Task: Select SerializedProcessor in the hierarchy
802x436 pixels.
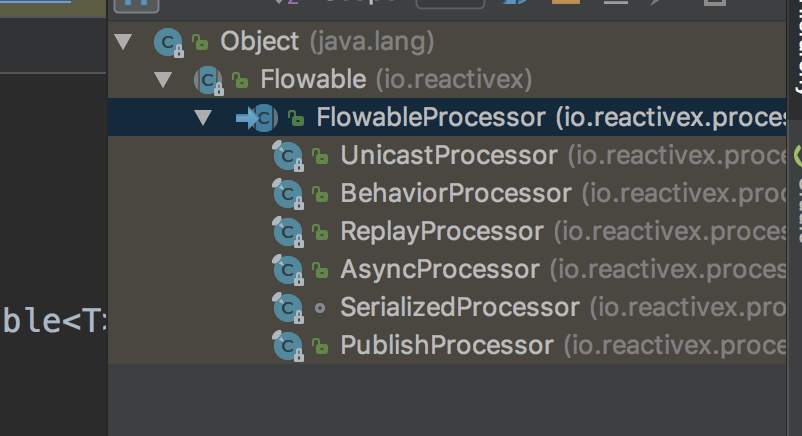Action: point(460,307)
